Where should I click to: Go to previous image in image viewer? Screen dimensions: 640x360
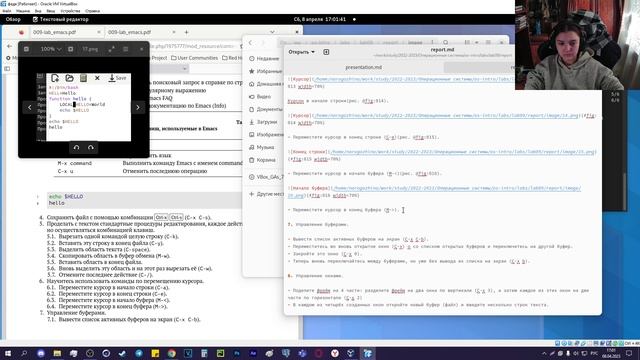tap(29, 107)
